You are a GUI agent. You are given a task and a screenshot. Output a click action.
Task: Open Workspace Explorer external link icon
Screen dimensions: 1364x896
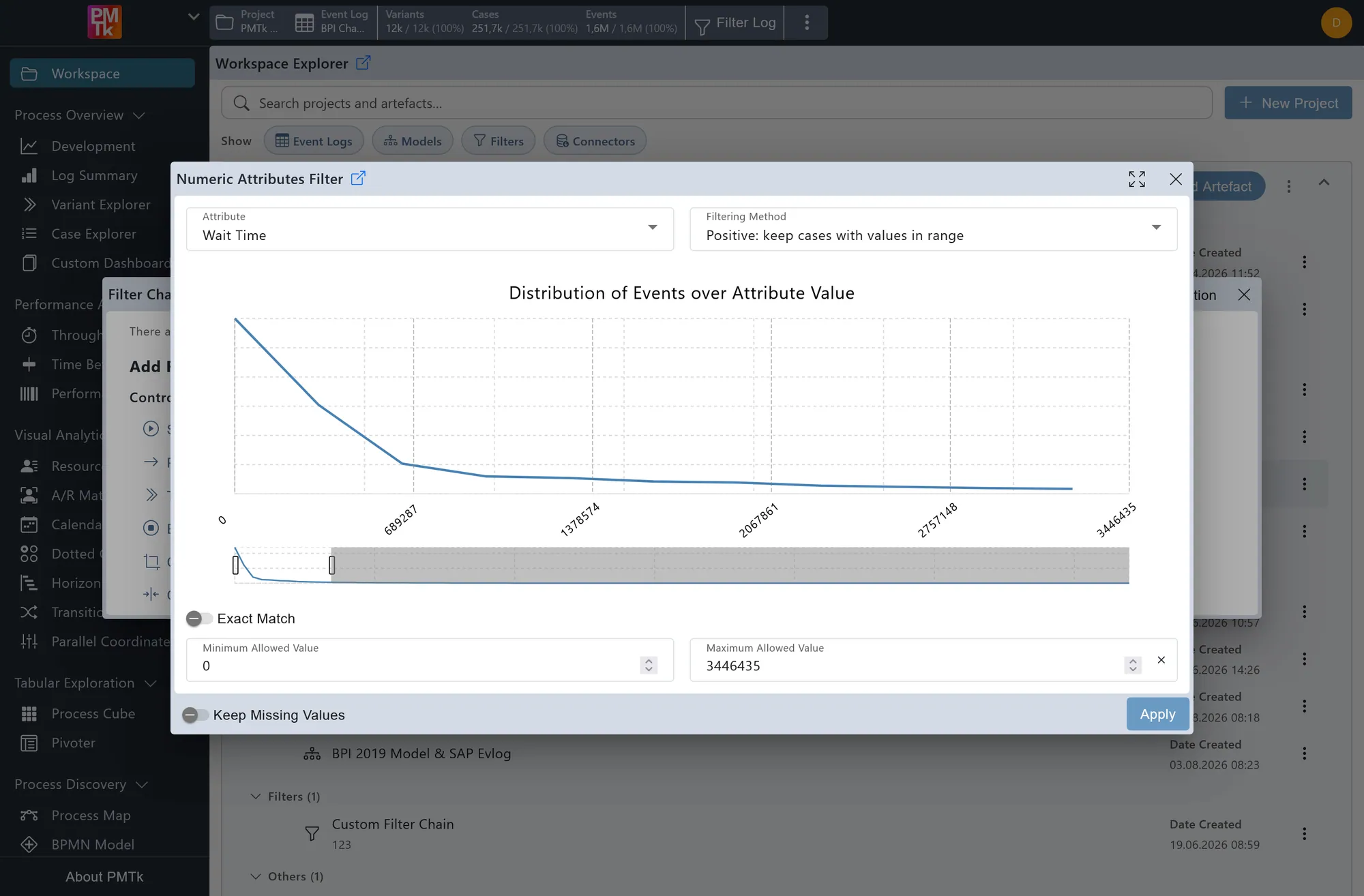point(364,63)
